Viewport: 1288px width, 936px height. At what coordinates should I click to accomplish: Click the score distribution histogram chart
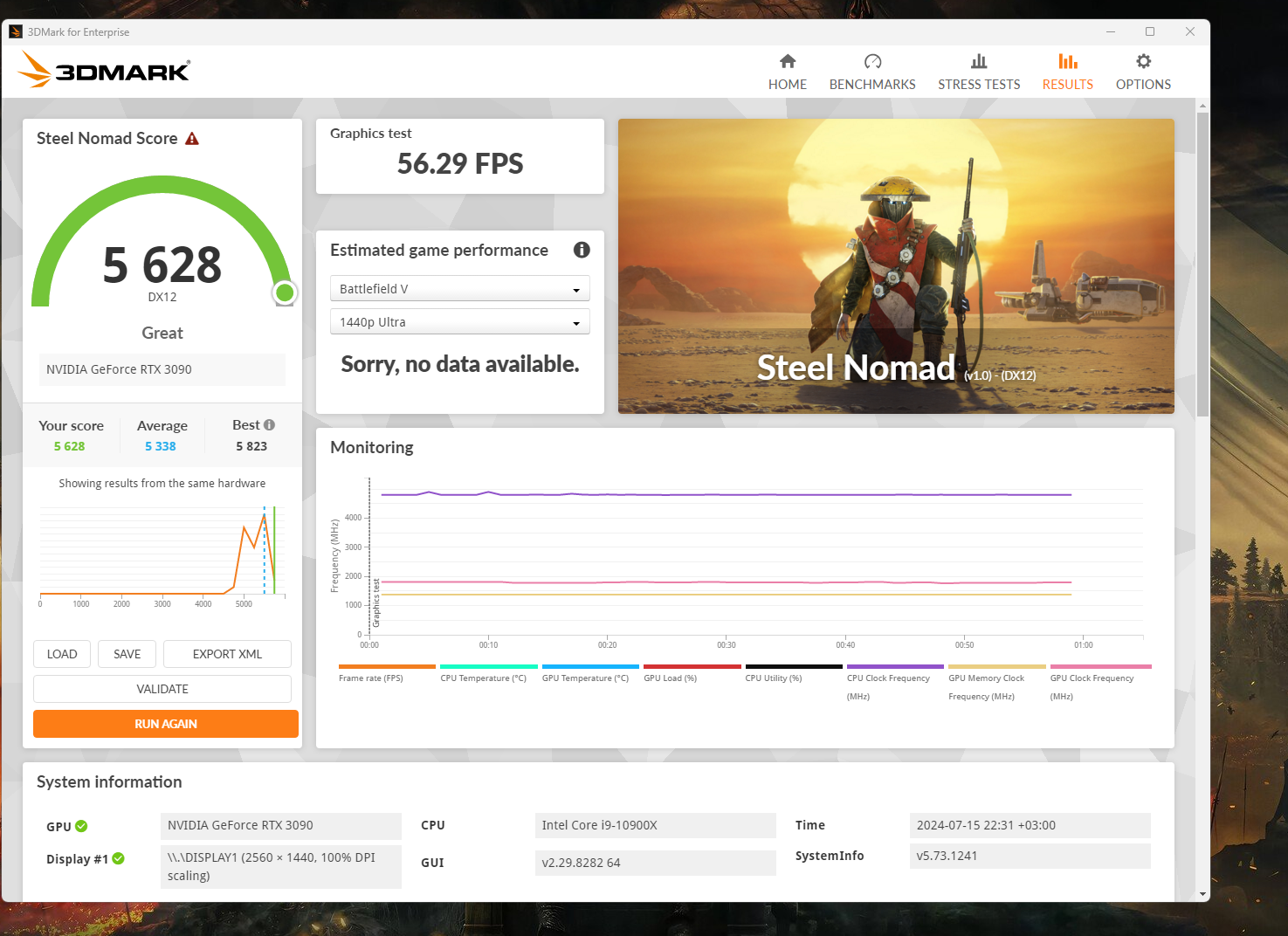(x=162, y=554)
